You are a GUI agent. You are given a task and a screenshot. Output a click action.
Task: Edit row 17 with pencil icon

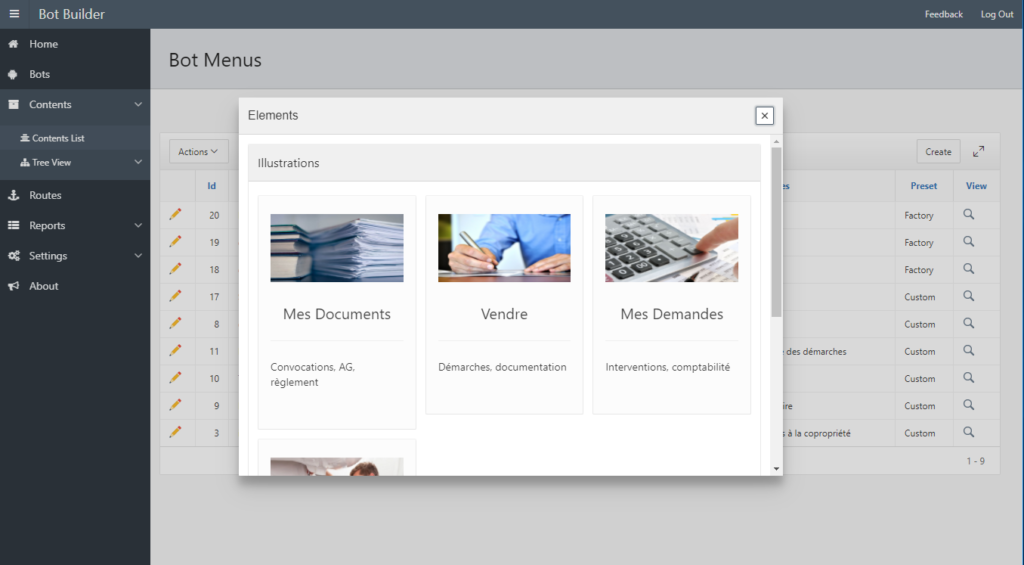point(175,296)
